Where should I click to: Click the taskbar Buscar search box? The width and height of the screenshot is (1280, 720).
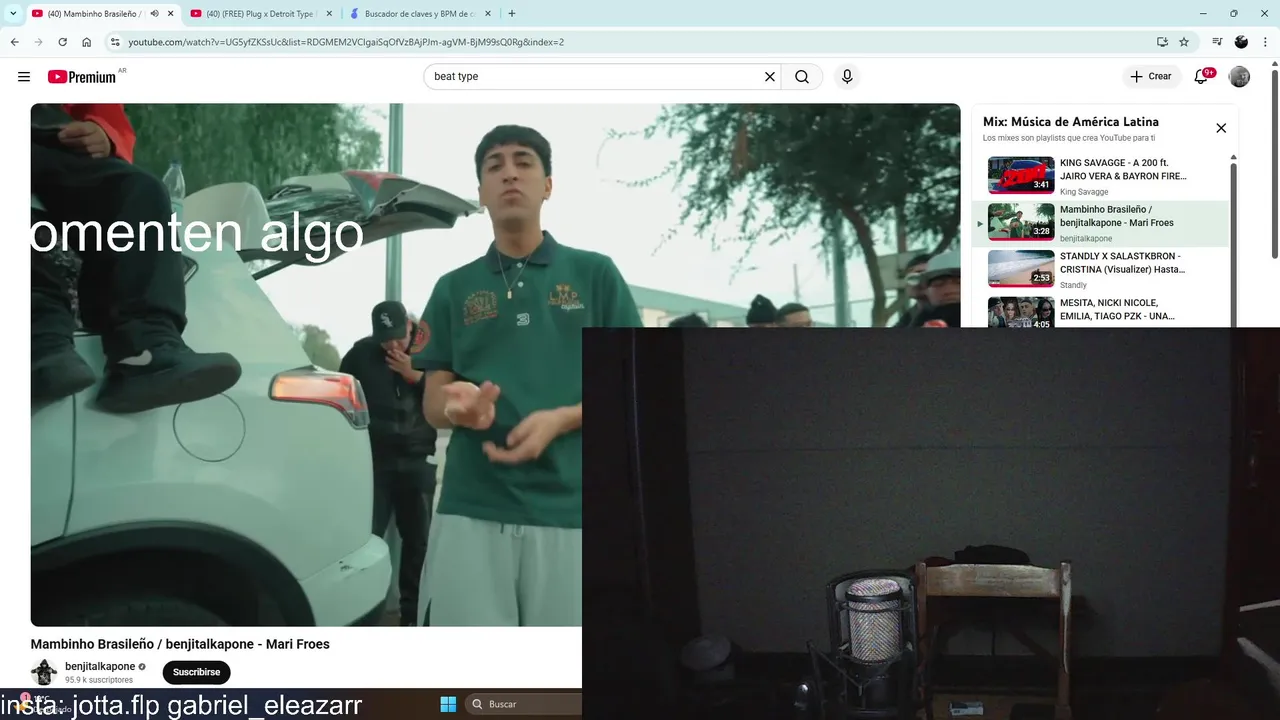click(522, 704)
